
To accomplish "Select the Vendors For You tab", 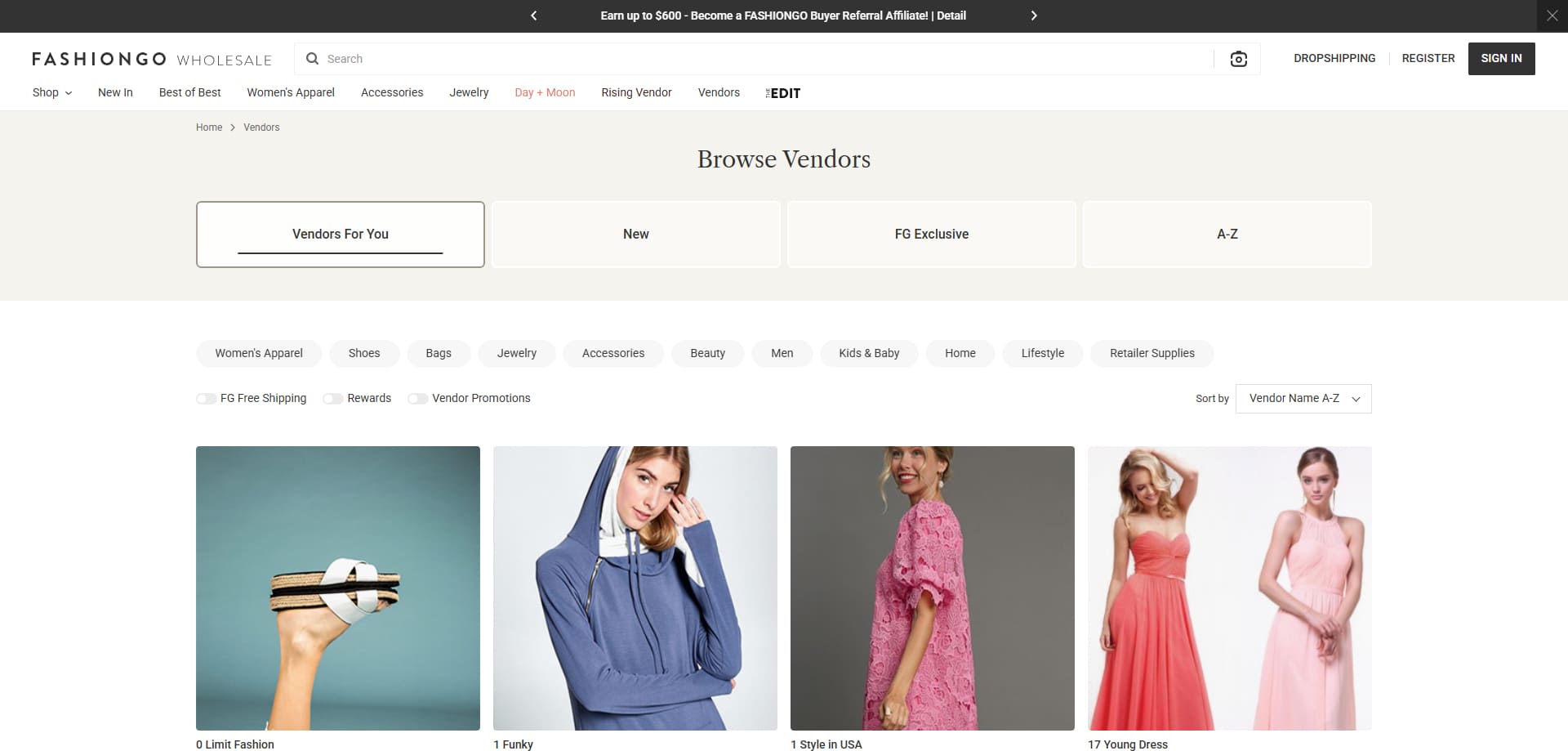I will [341, 235].
